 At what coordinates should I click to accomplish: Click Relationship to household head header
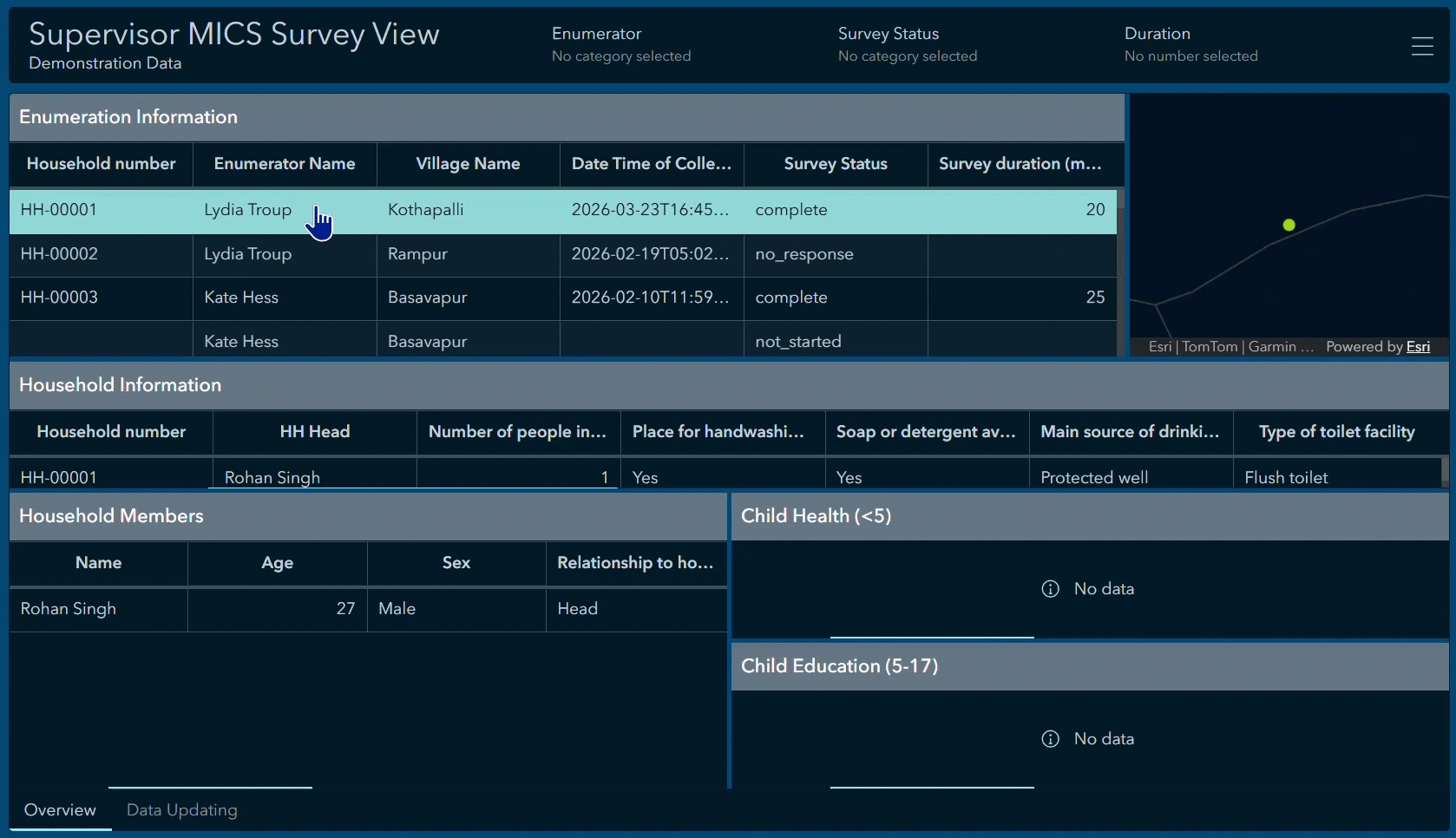pos(635,563)
